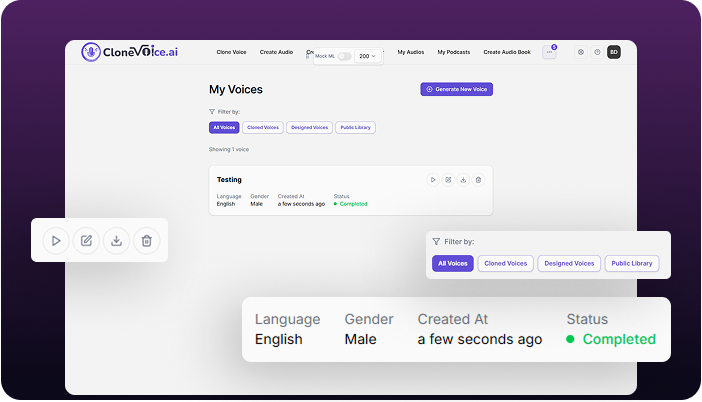
Task: Toggle the Mock ML switch
Action: pyautogui.click(x=344, y=57)
